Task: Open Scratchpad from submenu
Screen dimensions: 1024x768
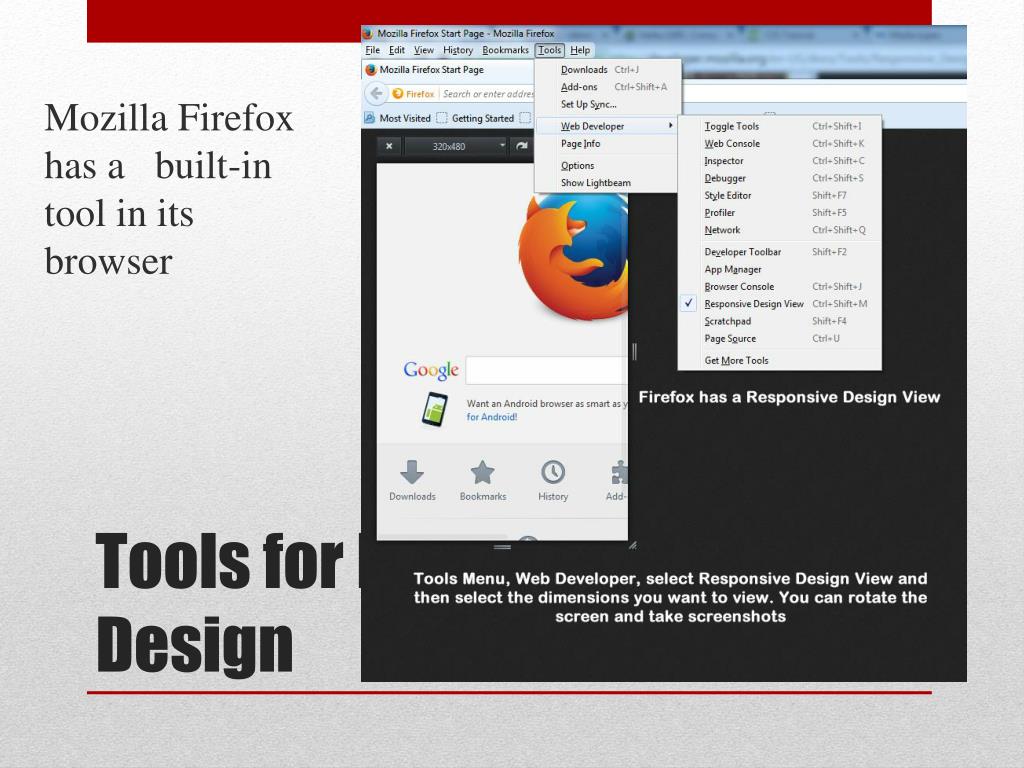Action: pos(780,321)
